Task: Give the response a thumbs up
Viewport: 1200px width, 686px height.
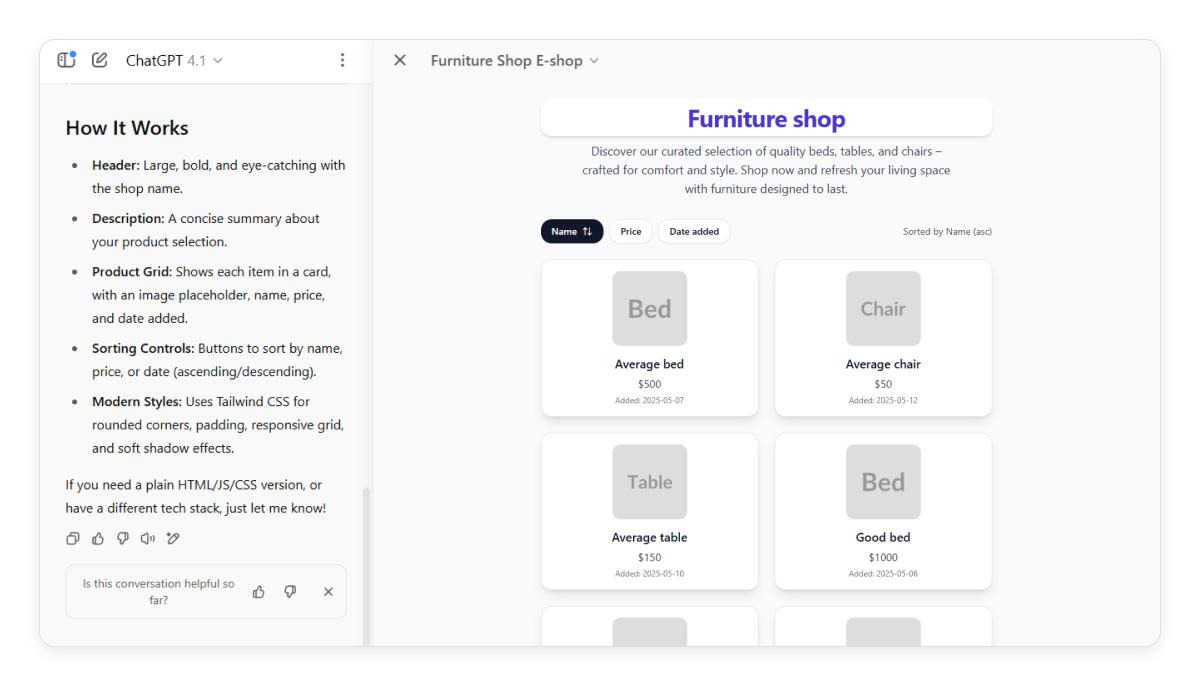Action: pos(99,538)
